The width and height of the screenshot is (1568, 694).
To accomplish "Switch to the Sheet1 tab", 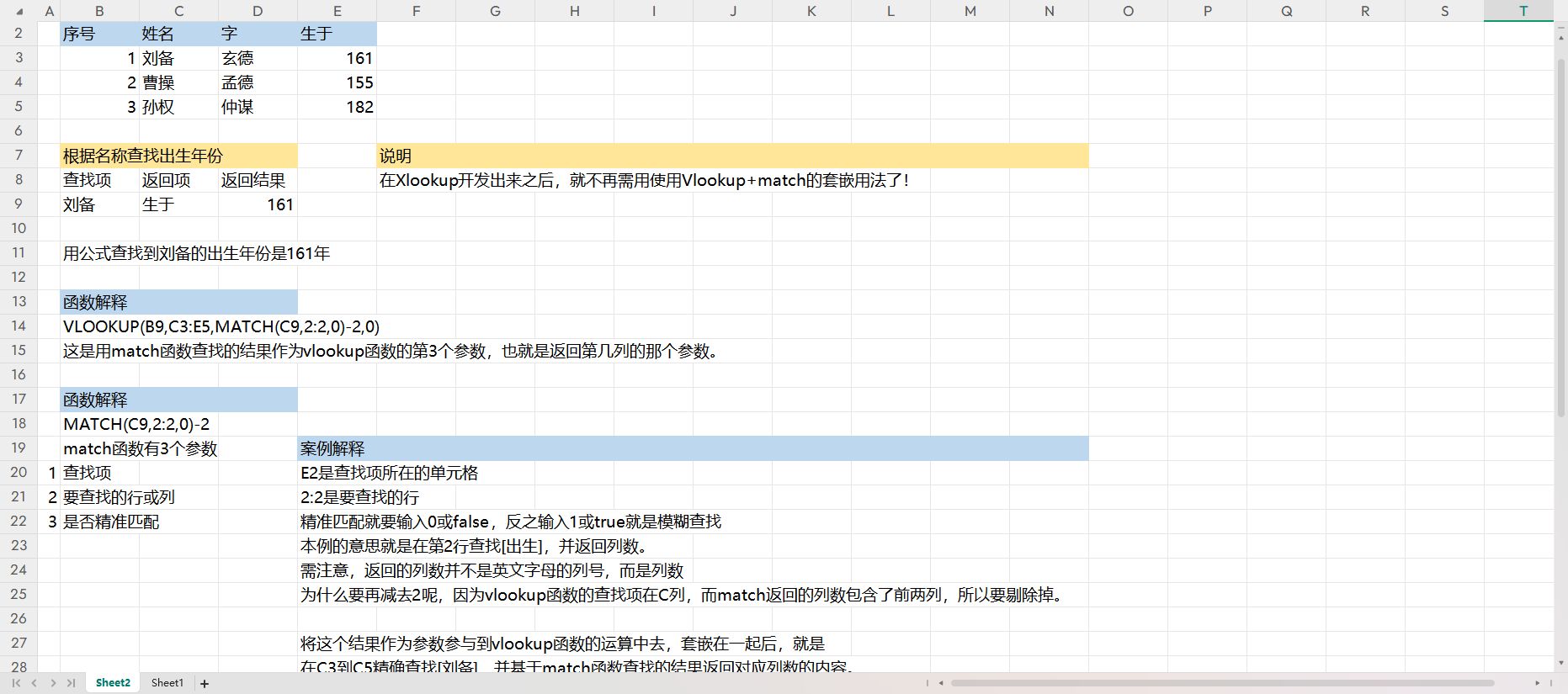I will pyautogui.click(x=167, y=683).
